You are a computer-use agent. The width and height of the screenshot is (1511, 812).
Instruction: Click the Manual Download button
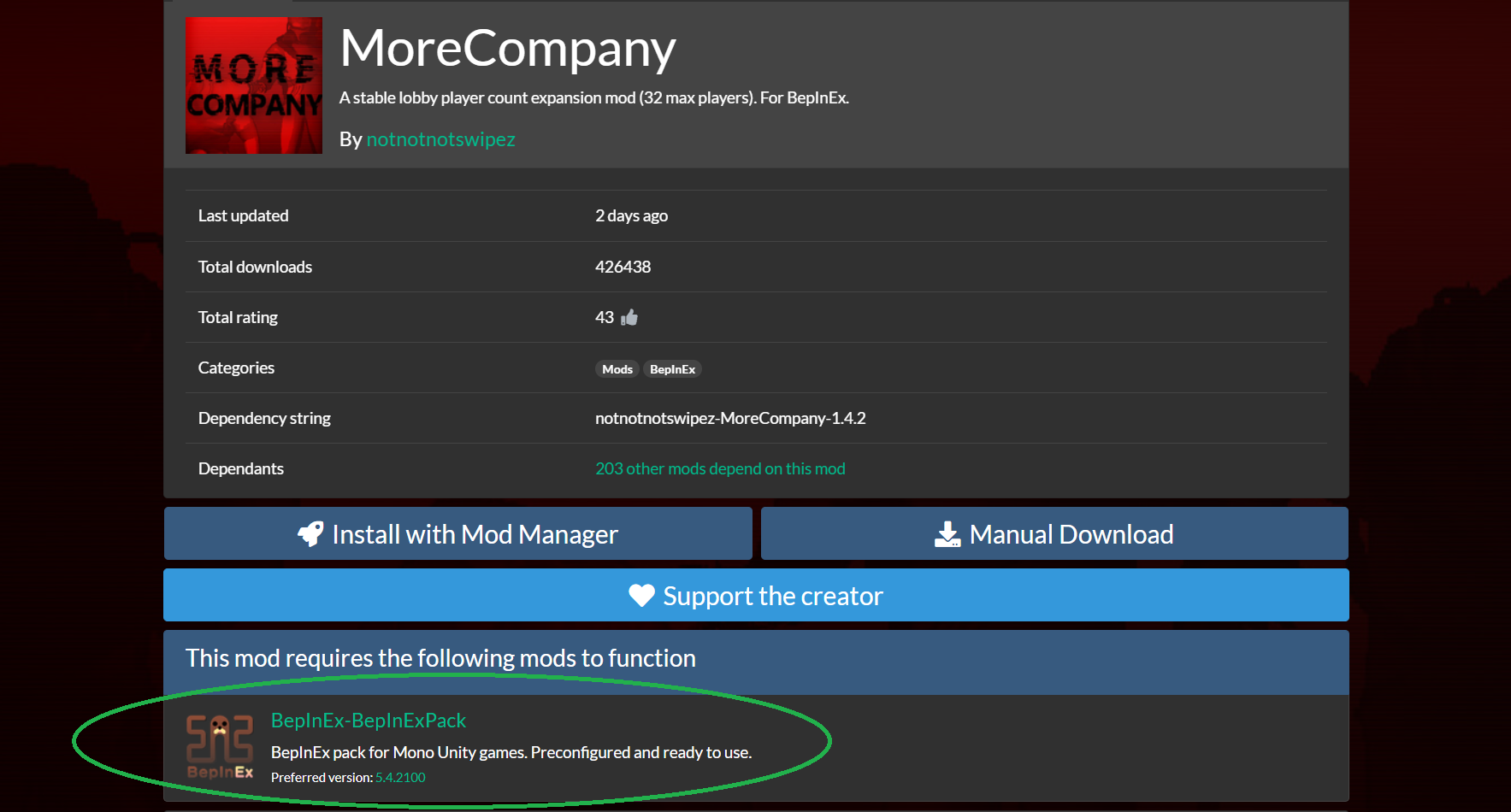pos(1054,533)
